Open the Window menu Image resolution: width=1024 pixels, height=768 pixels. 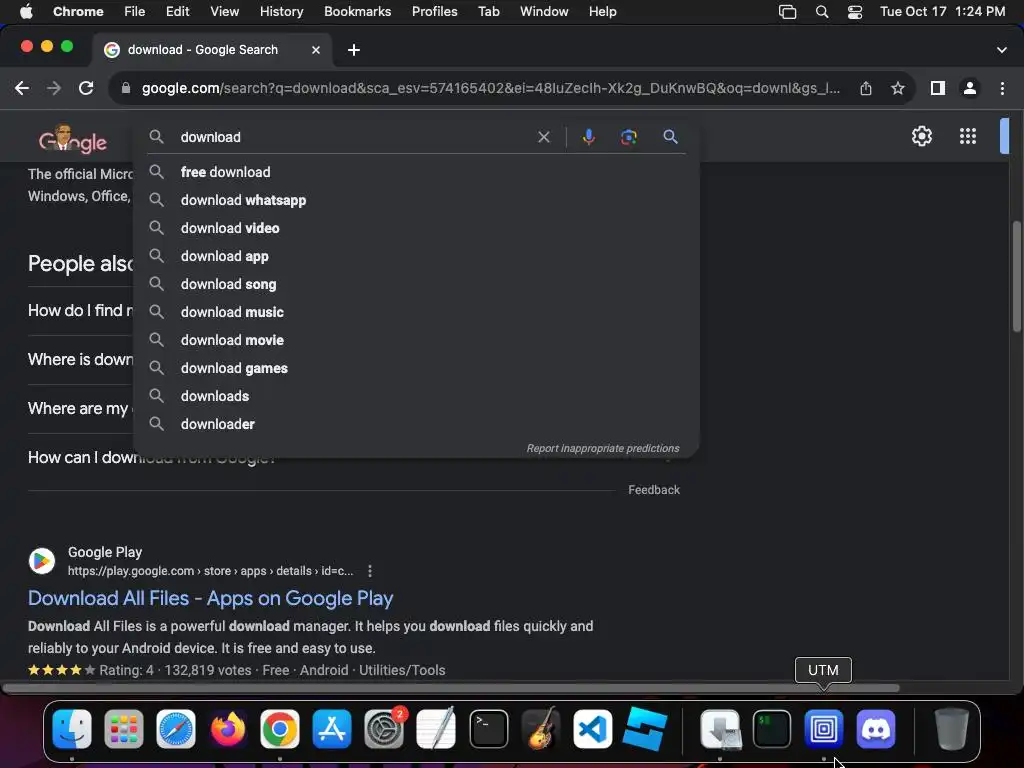[x=544, y=12]
